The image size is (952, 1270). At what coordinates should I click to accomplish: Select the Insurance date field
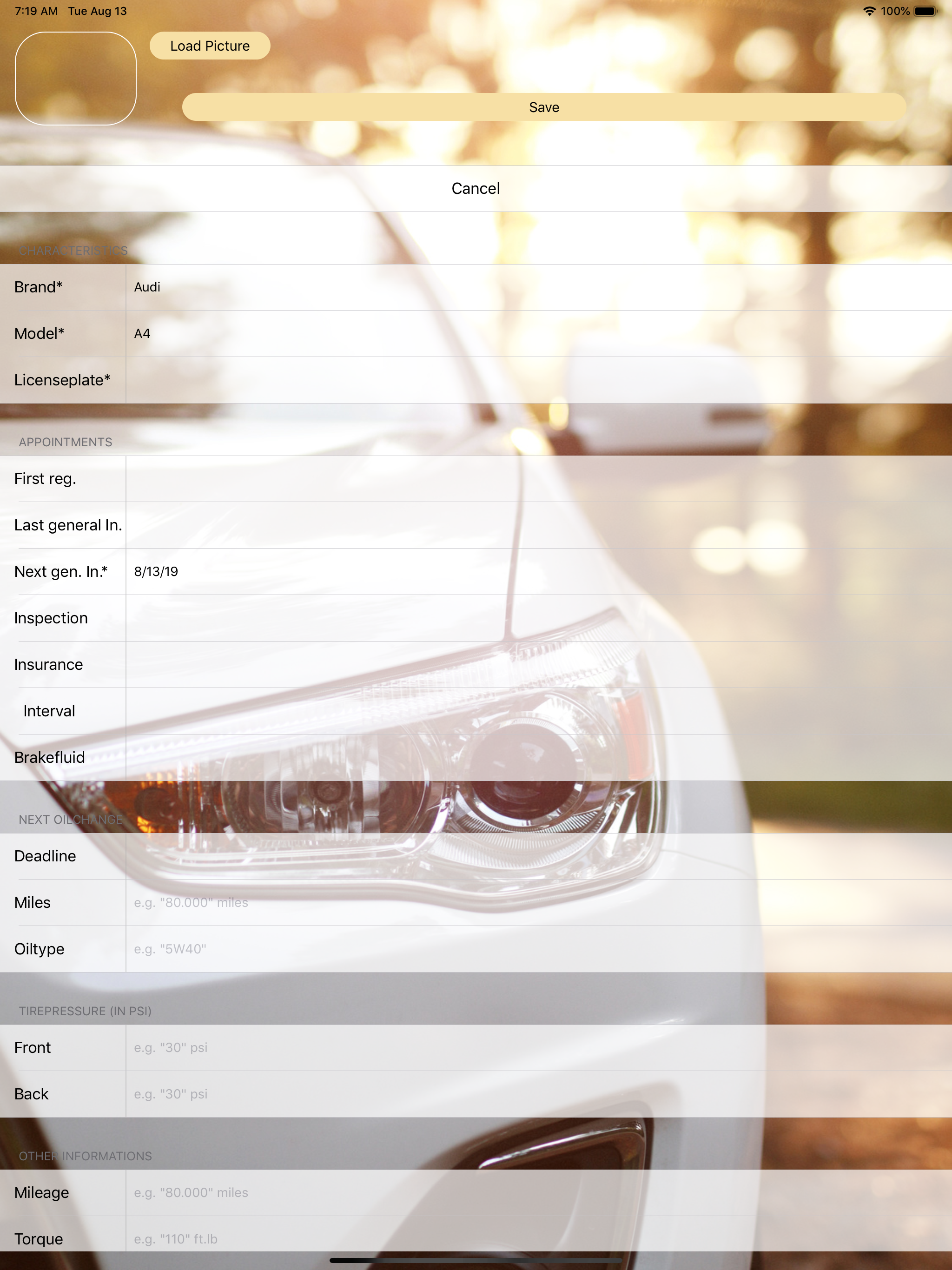[539, 665]
